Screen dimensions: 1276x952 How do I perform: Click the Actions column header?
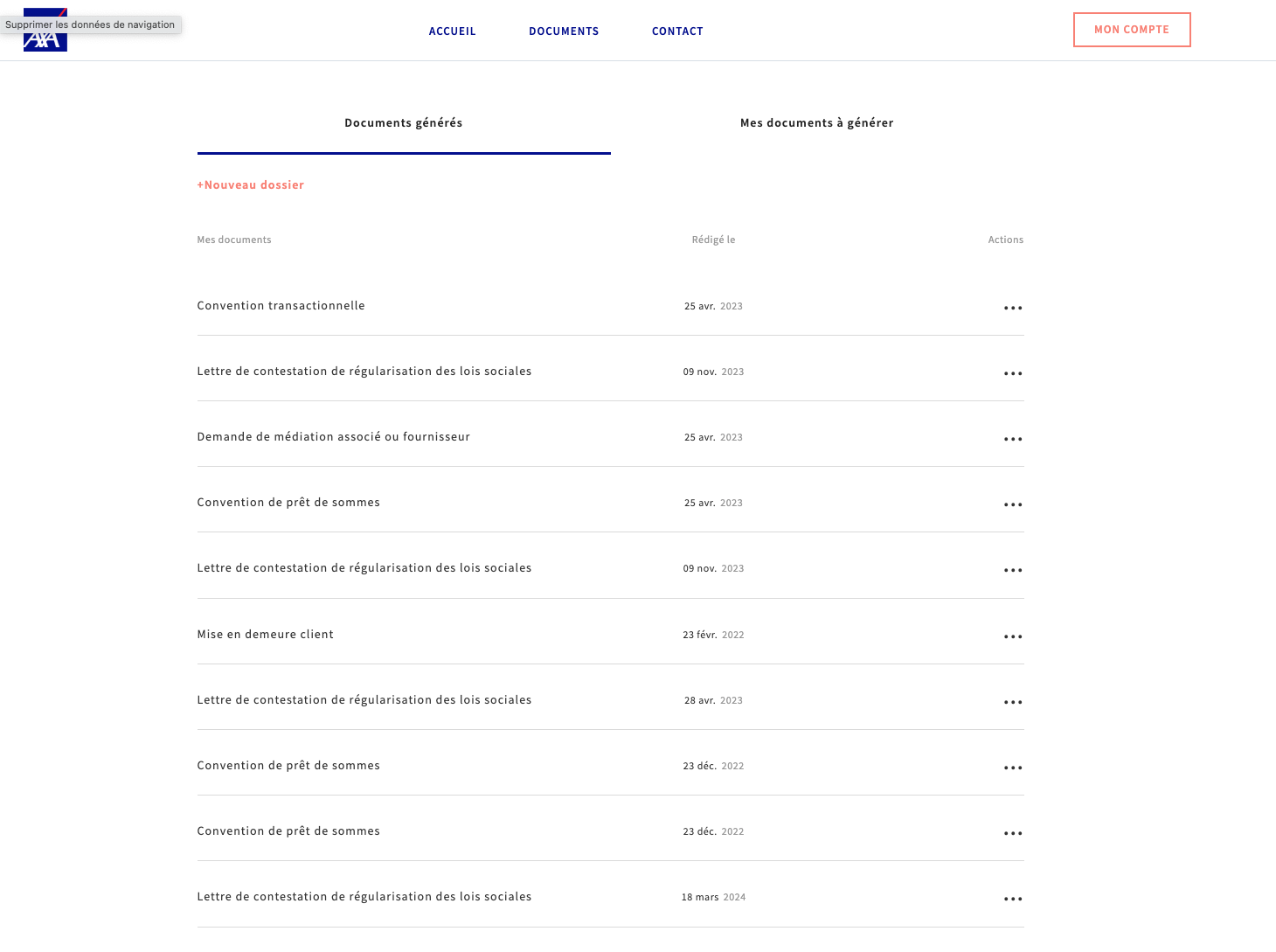pos(1006,240)
